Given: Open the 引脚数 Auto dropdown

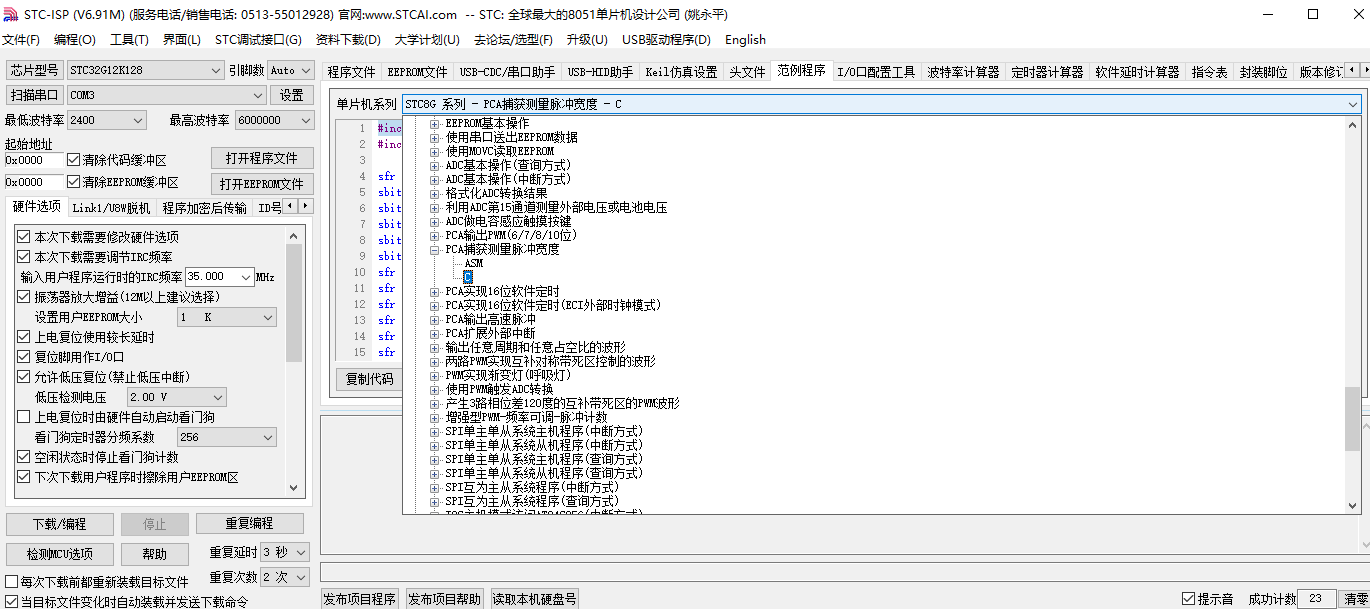Looking at the screenshot, I should click(x=290, y=70).
